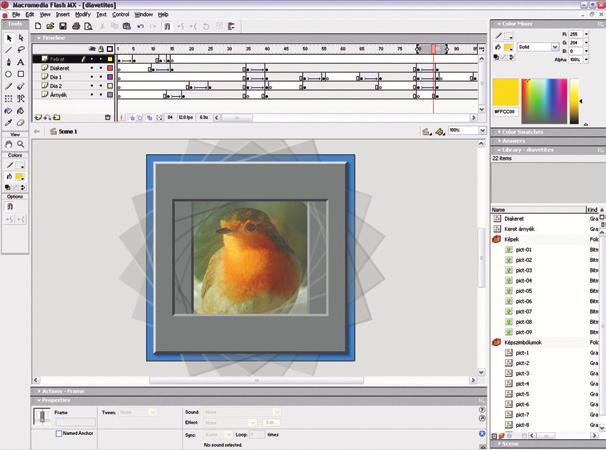606x450 pixels.
Task: Select the Zoom magnifier tool
Action: (21, 144)
